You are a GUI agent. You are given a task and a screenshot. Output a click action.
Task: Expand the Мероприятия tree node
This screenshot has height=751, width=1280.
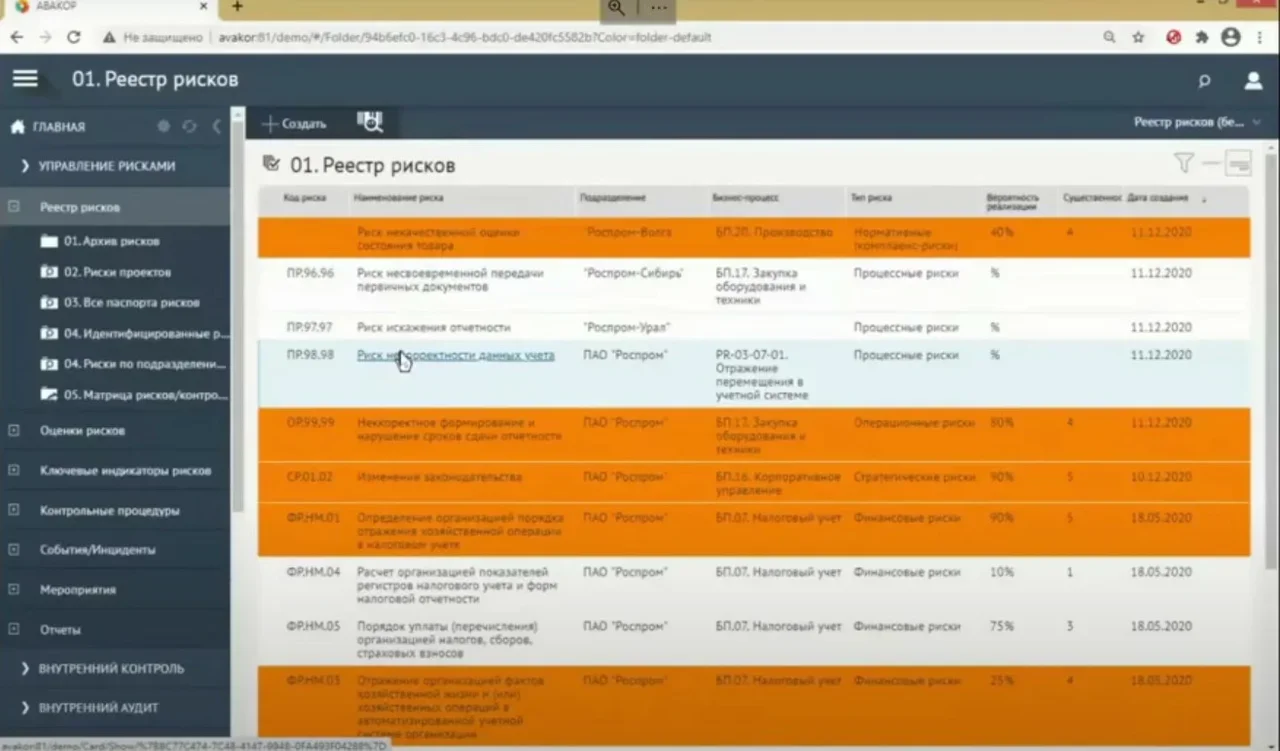click(x=14, y=589)
